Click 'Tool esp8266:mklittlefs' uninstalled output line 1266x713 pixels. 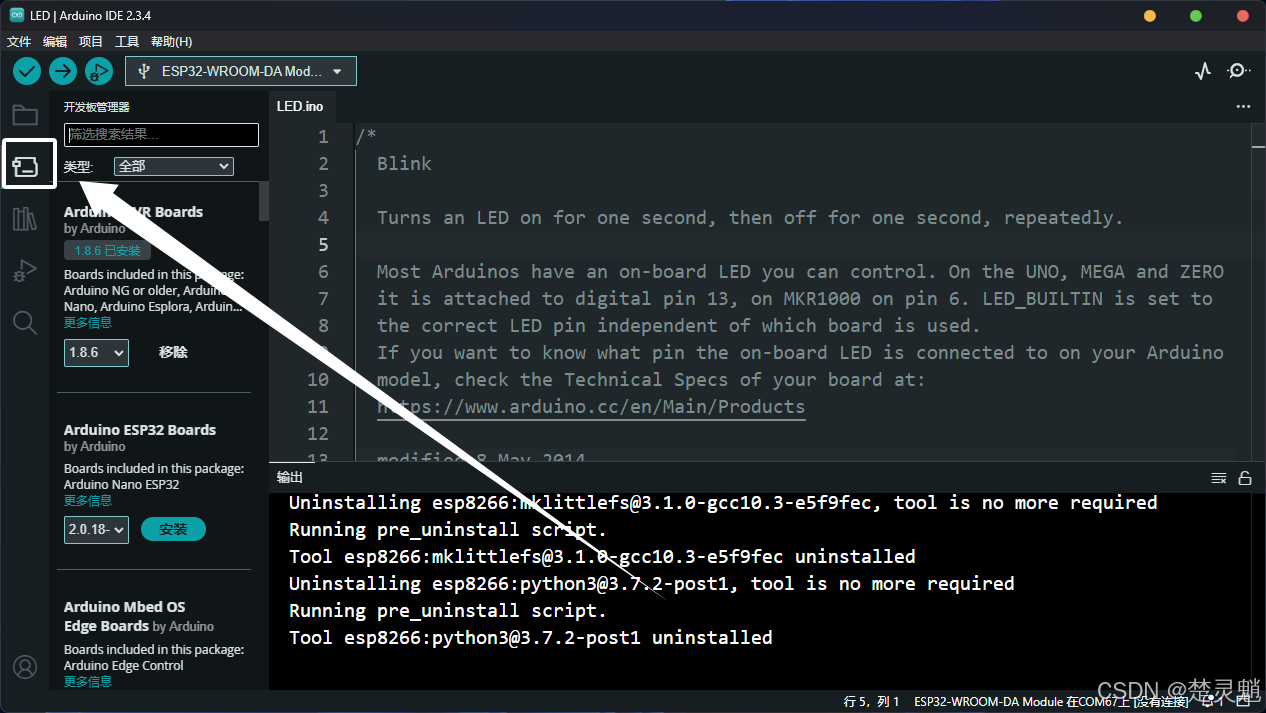coord(602,557)
